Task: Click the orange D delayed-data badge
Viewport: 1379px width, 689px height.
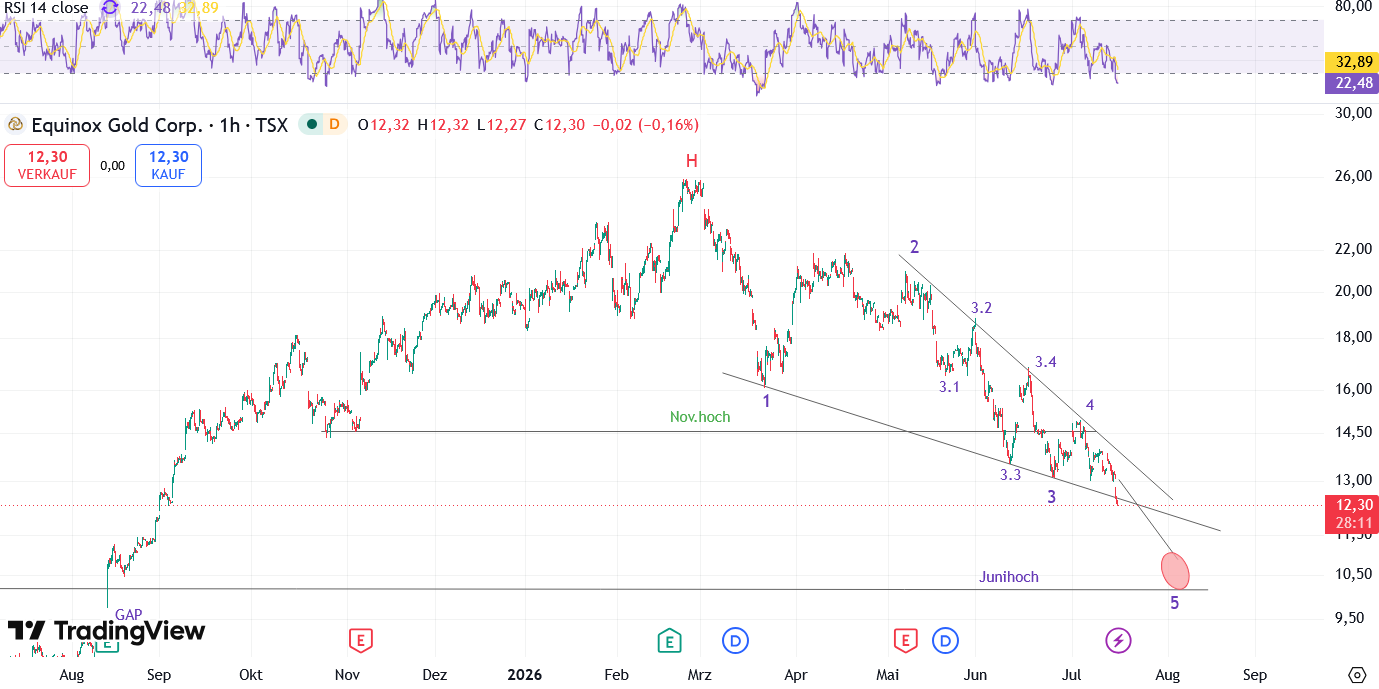Action: coord(334,125)
